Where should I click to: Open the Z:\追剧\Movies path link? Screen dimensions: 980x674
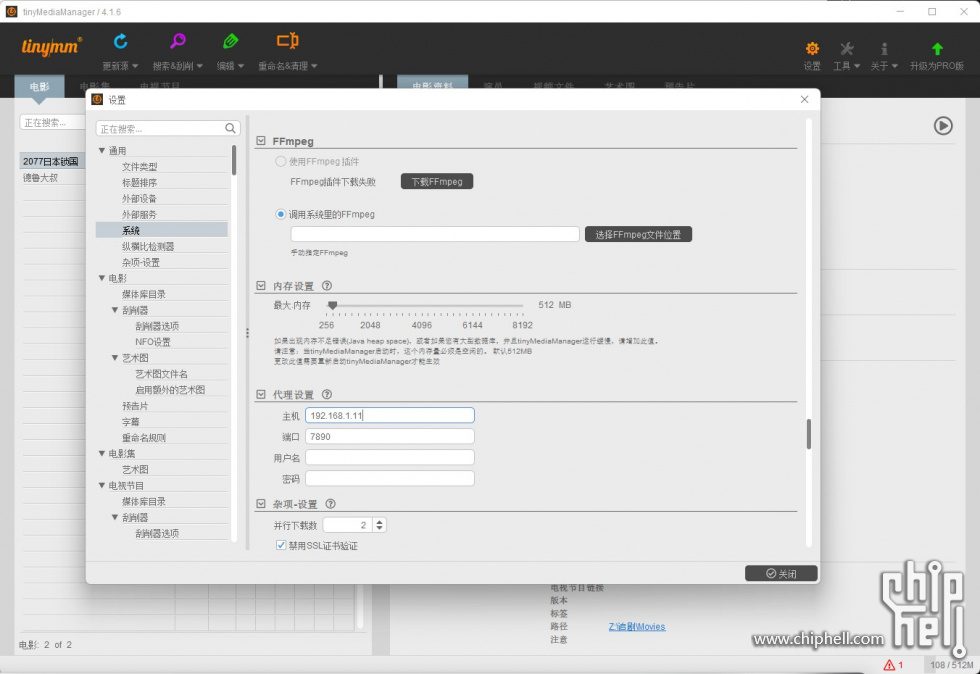coord(637,626)
